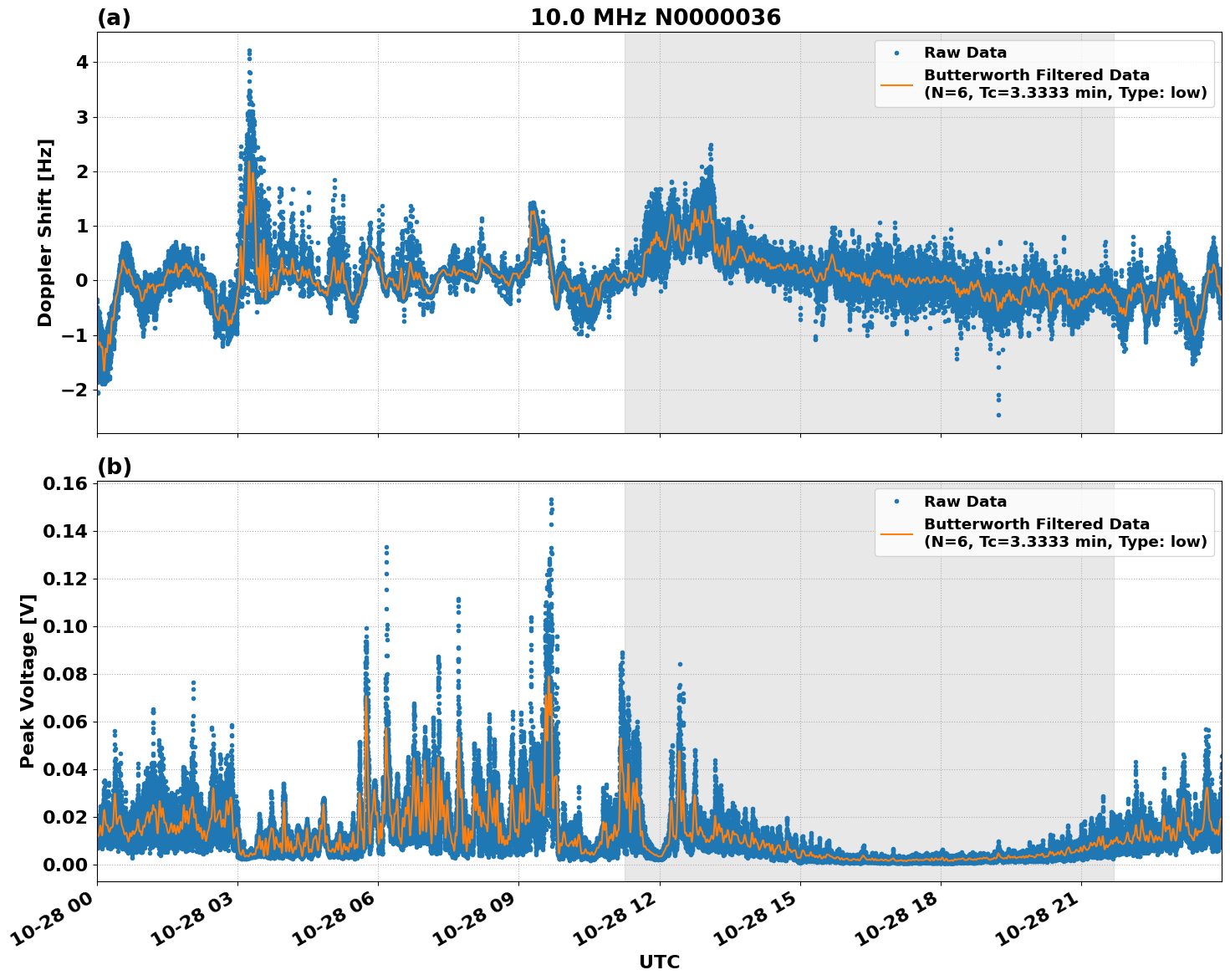The image size is (1230, 980).
Task: Click the Peak Voltage [V] axis label
Action: 29,676
